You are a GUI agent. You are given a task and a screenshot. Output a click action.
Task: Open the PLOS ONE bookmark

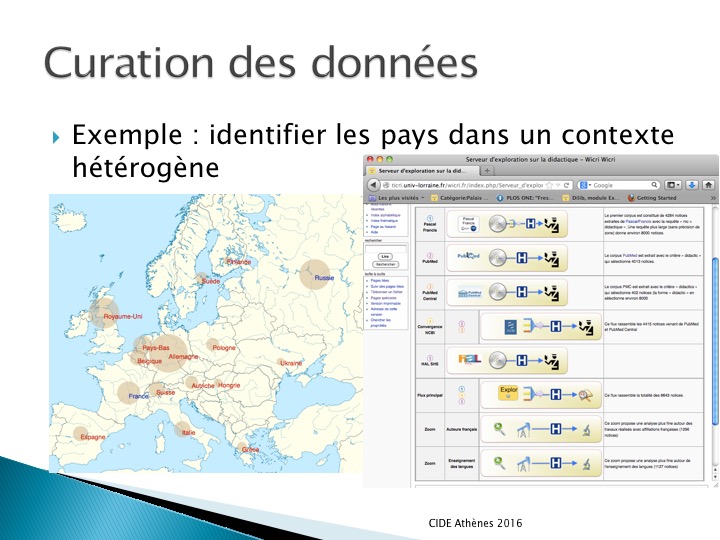pos(525,198)
